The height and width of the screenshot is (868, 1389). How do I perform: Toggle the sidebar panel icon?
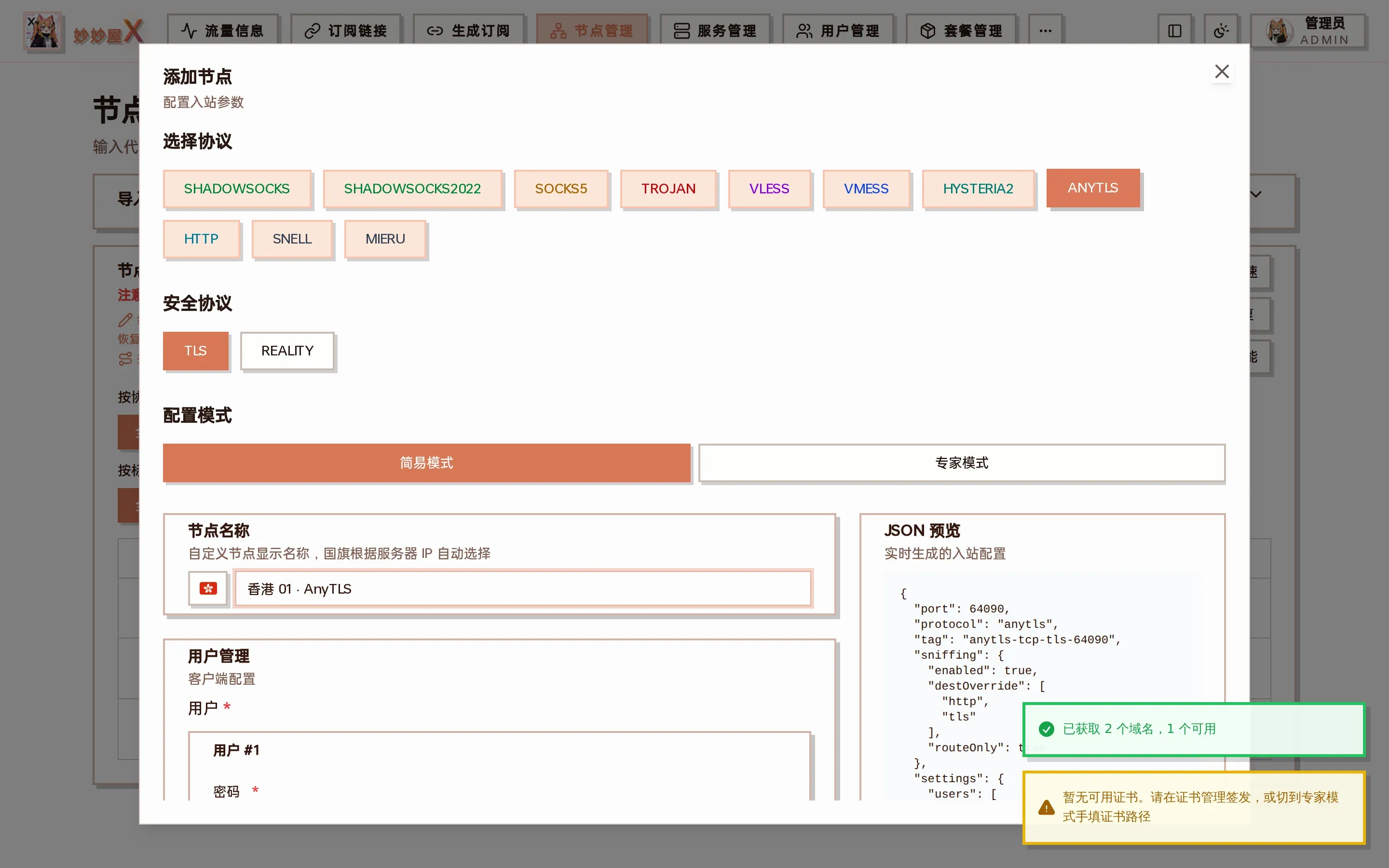tap(1174, 31)
